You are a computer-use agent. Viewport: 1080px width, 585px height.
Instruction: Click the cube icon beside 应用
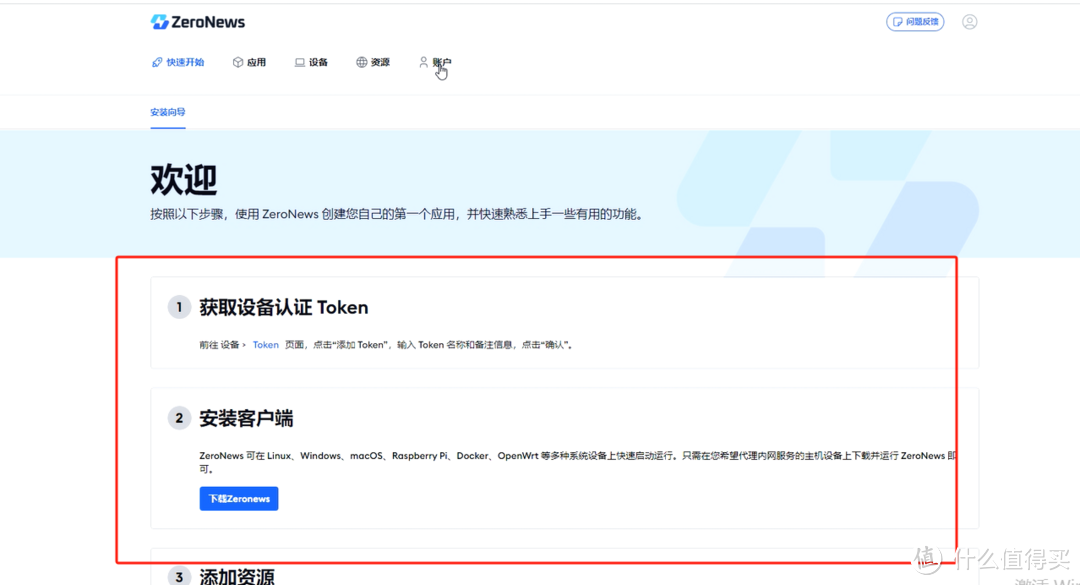coord(238,62)
